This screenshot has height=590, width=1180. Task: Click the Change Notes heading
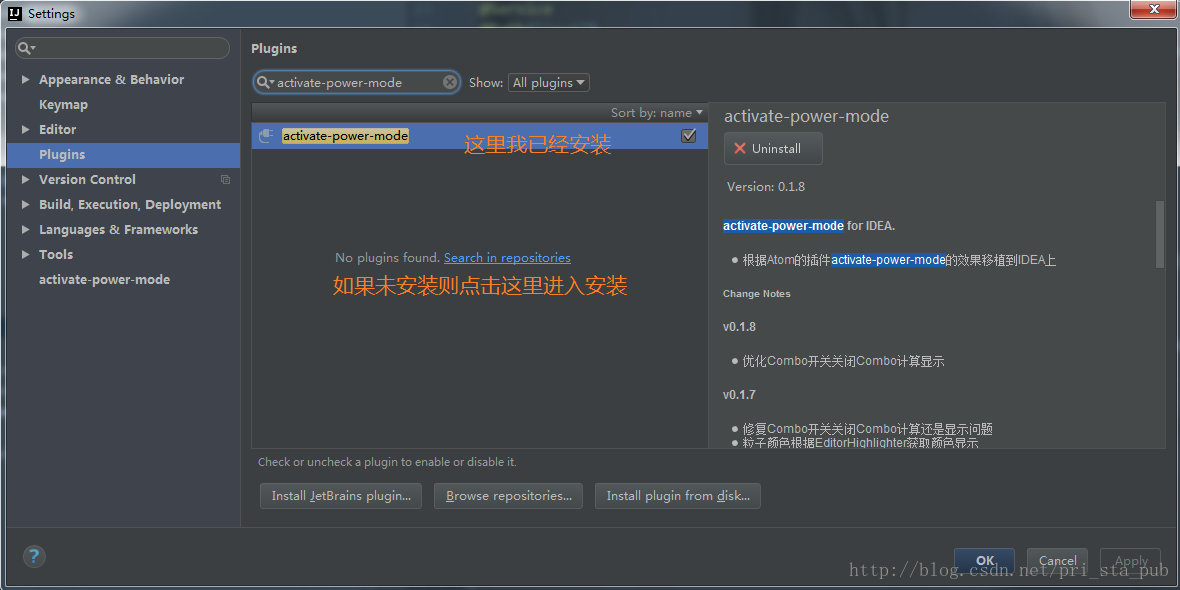[756, 293]
